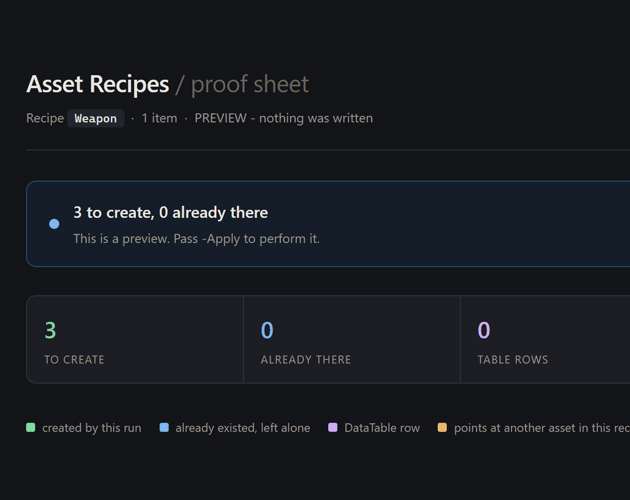
Task: Select the green 3 count number
Action: (x=50, y=330)
